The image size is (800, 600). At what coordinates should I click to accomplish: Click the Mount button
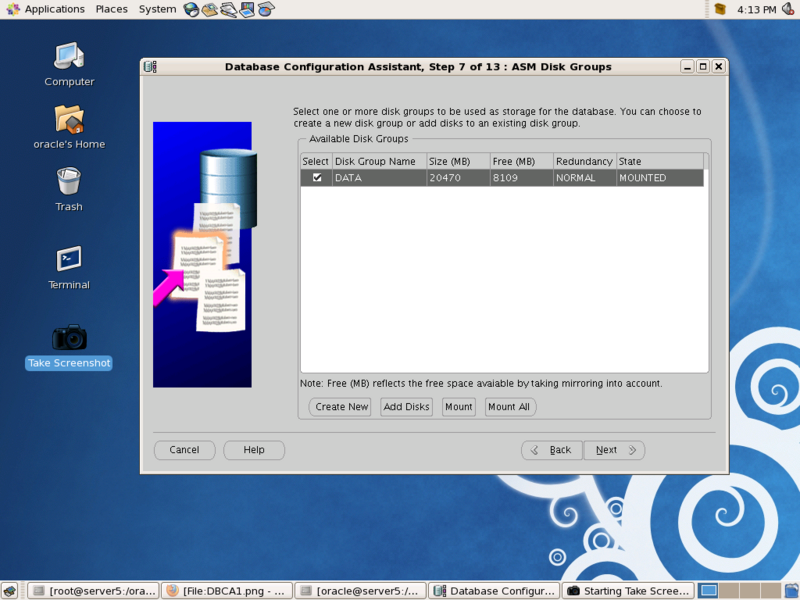pyautogui.click(x=459, y=407)
